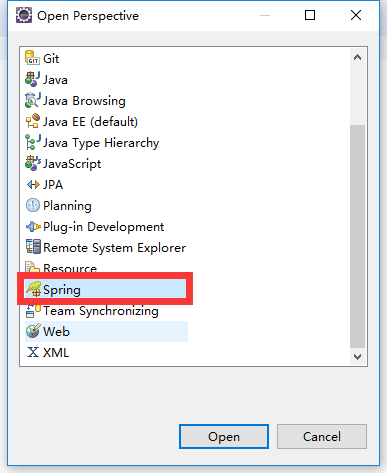
Task: Click the scrollbar up arrow
Action: pyautogui.click(x=357, y=57)
